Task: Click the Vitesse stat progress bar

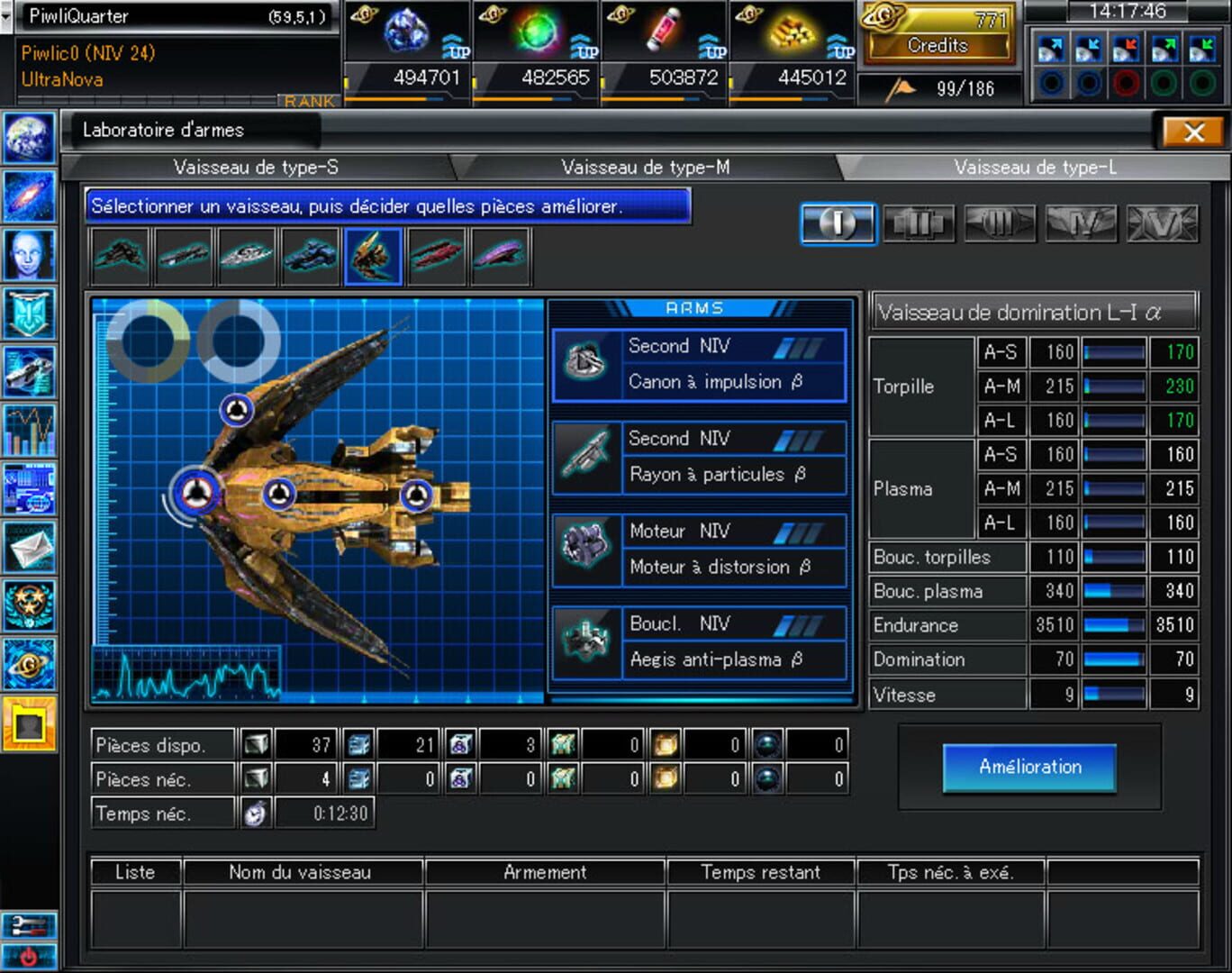Action: (x=1117, y=695)
